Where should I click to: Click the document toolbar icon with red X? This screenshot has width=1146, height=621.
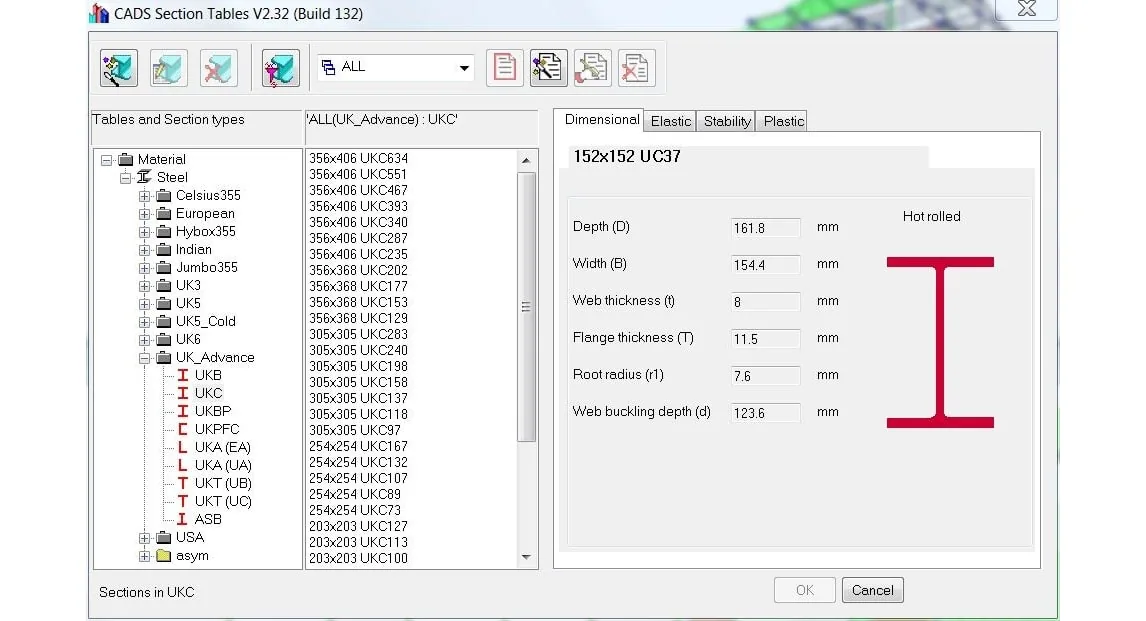[636, 68]
